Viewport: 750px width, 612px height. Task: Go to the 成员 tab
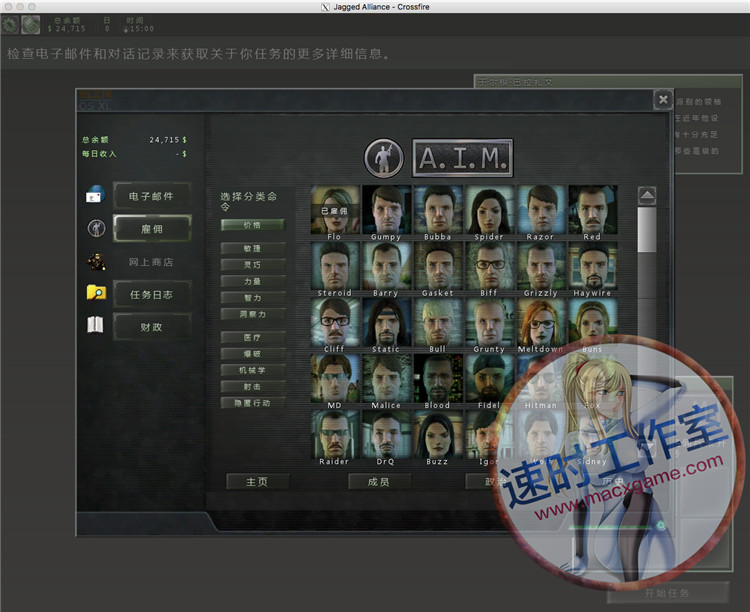pyautogui.click(x=379, y=482)
